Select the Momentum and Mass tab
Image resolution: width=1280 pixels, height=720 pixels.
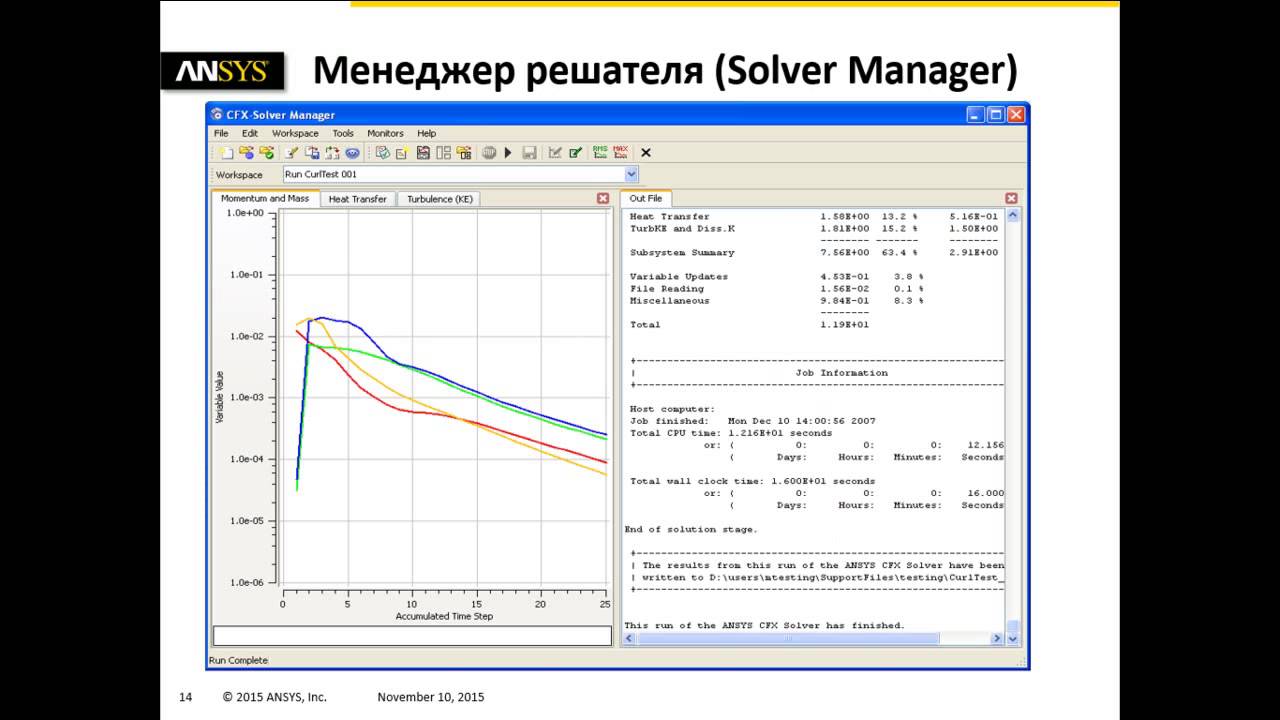click(x=265, y=198)
